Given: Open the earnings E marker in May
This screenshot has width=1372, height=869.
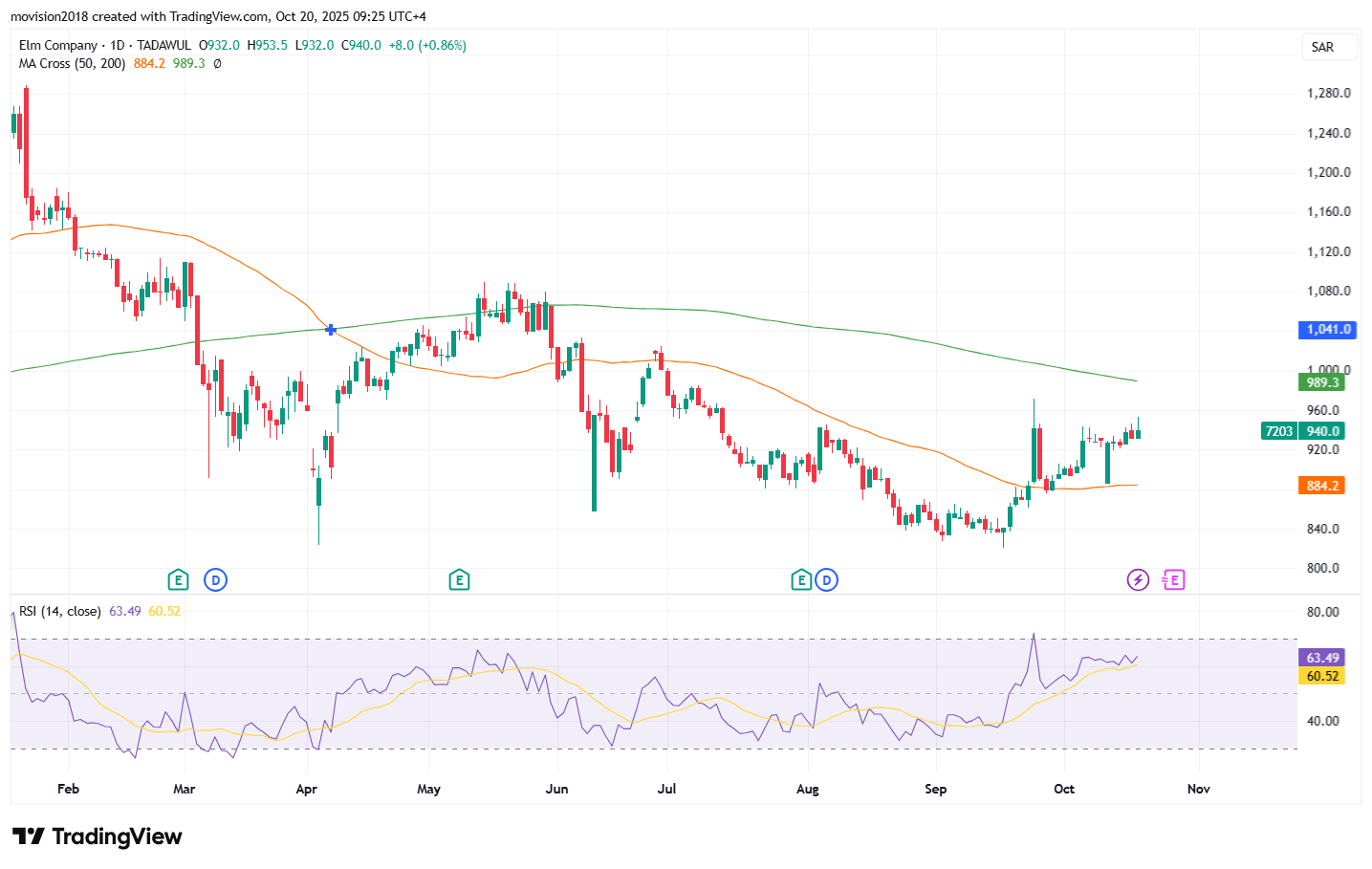Looking at the screenshot, I should pyautogui.click(x=459, y=579).
